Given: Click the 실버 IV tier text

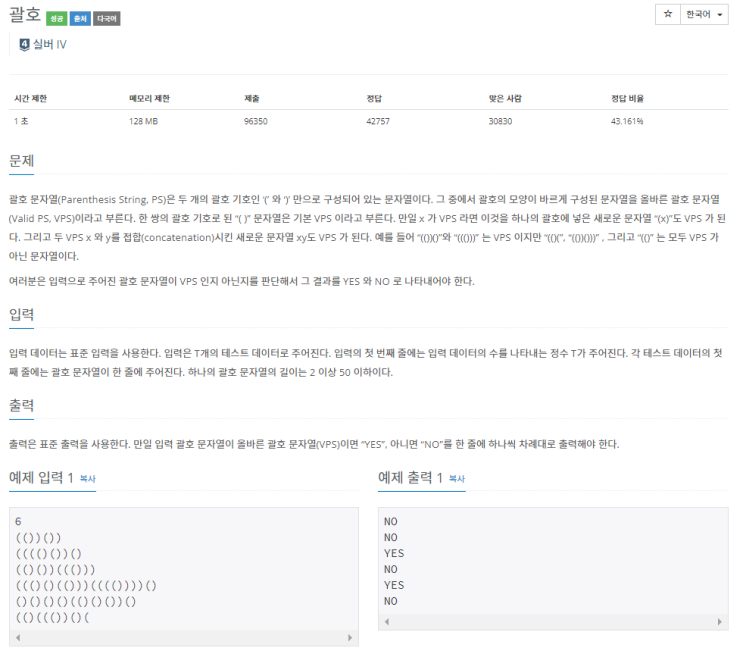Looking at the screenshot, I should (50, 45).
